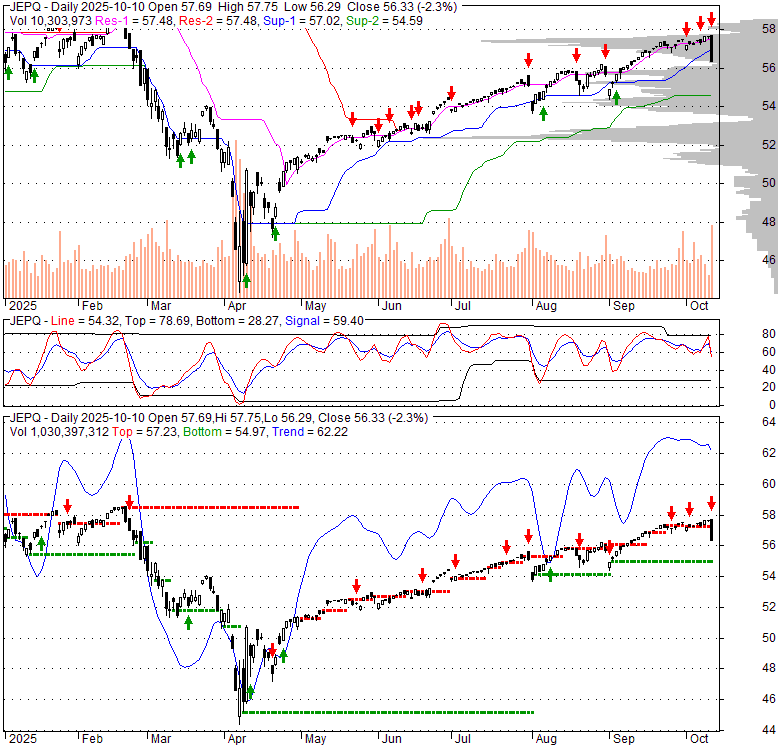Click Close 56.33 (-2.3%) in the top chart header

[x=402, y=7]
